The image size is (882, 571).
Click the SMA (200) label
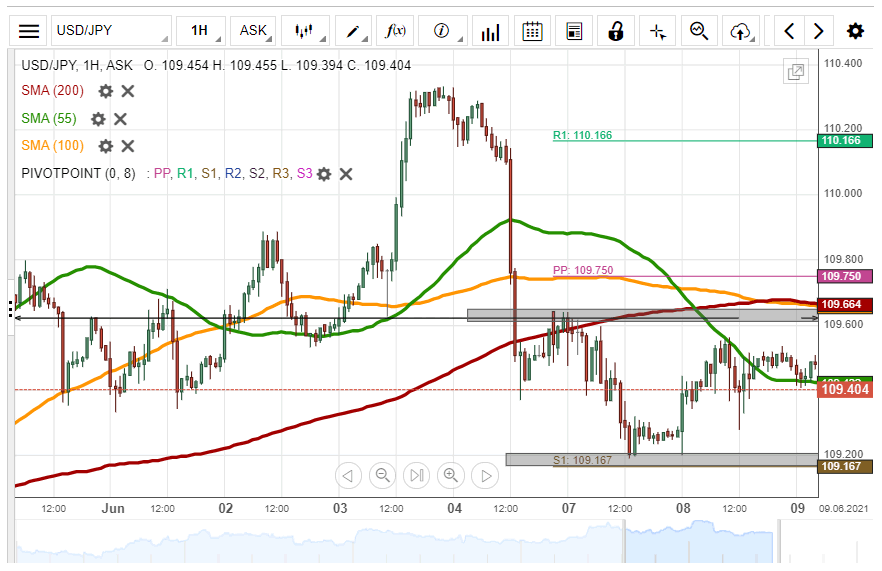click(x=52, y=91)
